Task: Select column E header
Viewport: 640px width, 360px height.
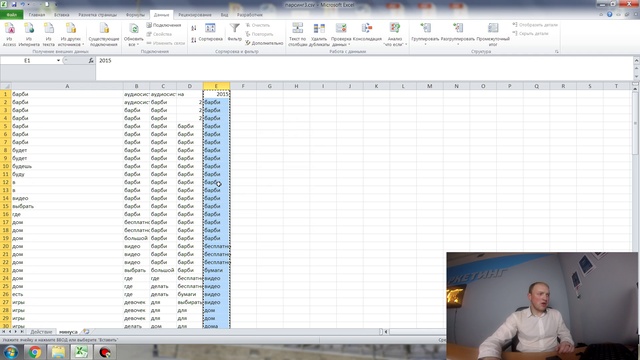Action: (216, 86)
